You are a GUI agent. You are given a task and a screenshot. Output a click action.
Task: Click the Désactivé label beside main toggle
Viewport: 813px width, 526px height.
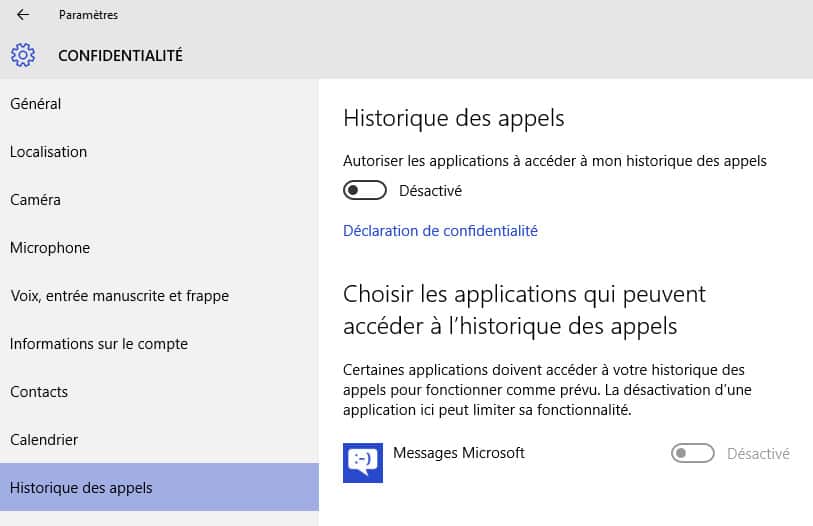tap(430, 191)
